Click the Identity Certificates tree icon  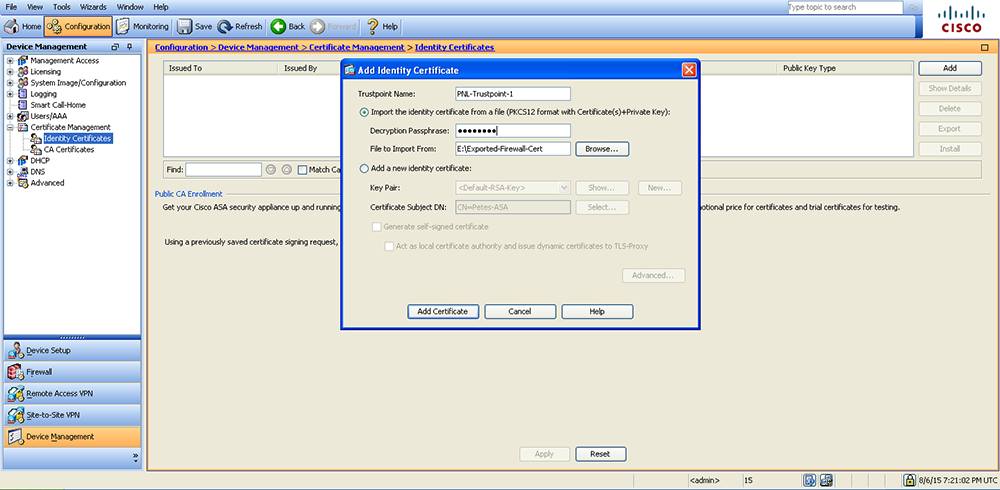(36, 138)
